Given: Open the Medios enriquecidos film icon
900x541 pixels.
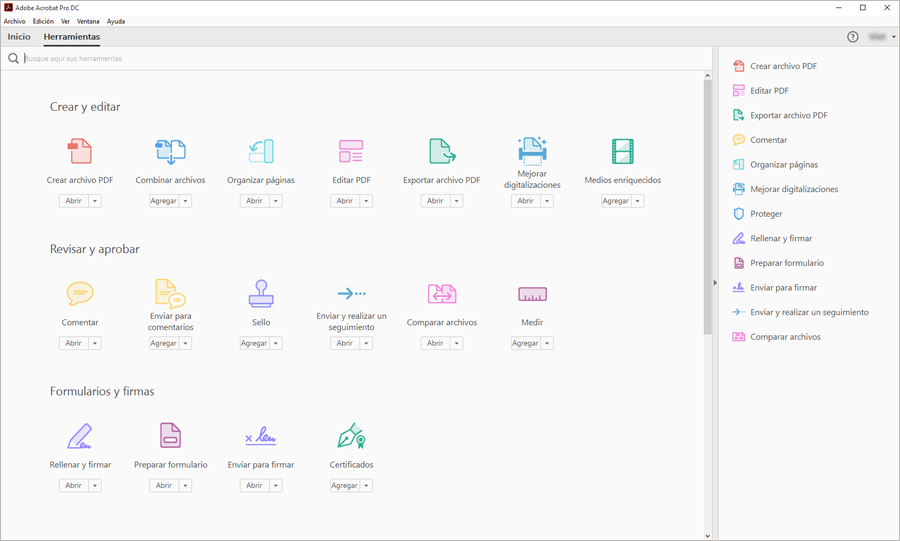Looking at the screenshot, I should click(623, 151).
